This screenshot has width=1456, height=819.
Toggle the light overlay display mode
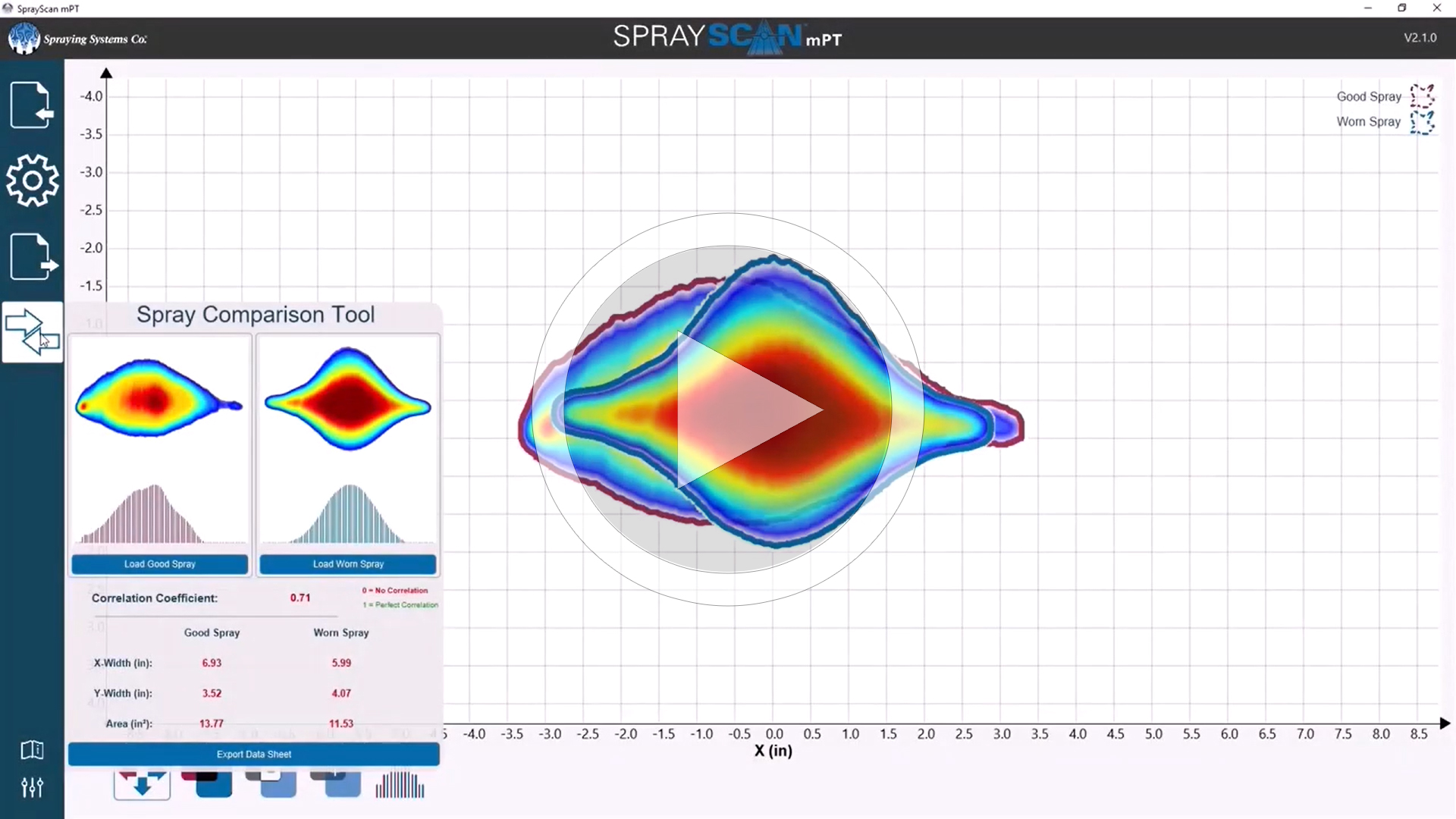coord(271,785)
